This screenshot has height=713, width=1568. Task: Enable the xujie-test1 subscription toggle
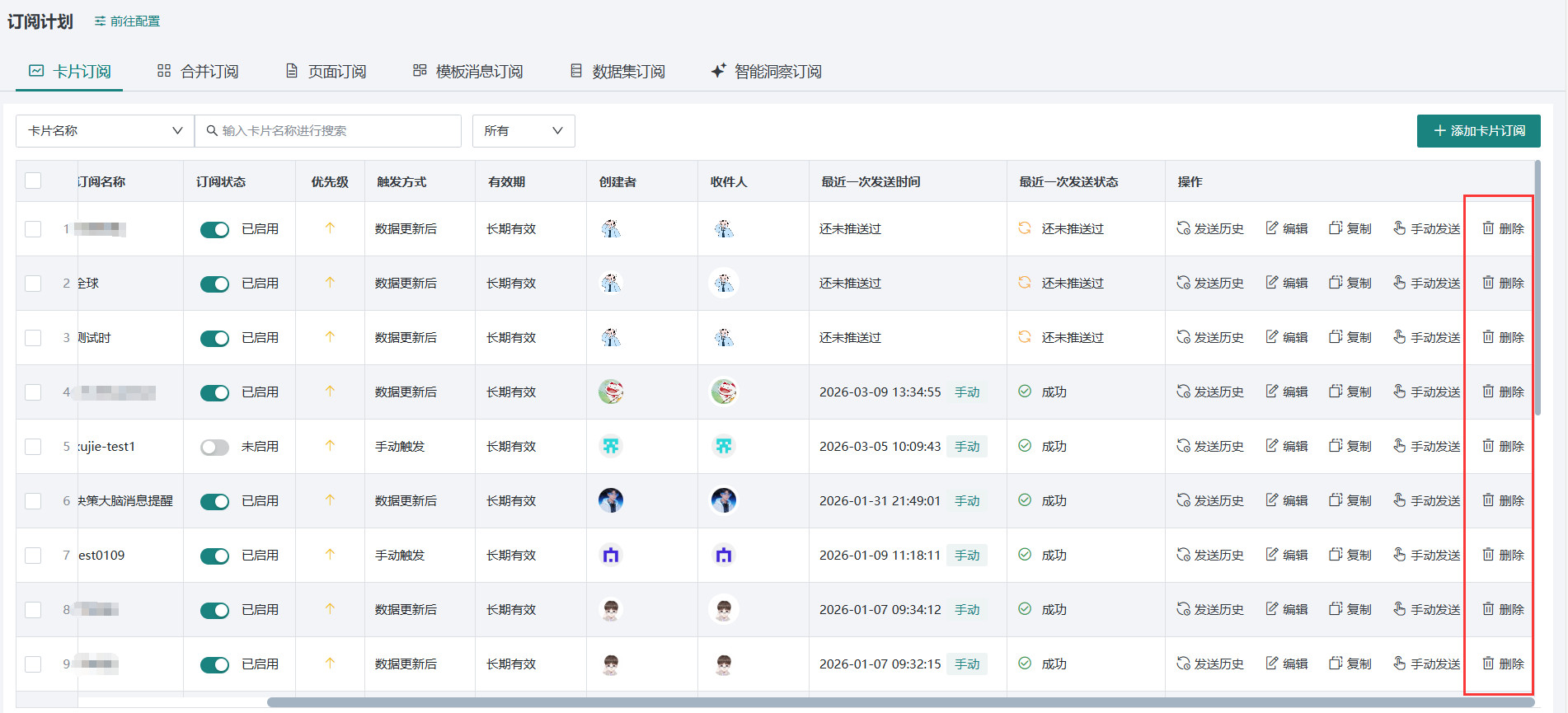coord(214,447)
